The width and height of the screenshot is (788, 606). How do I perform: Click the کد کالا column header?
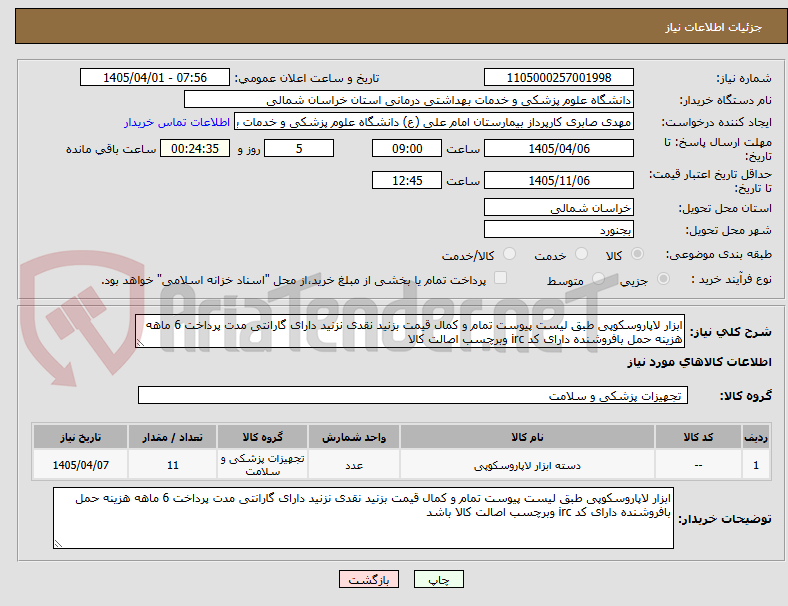coord(698,437)
